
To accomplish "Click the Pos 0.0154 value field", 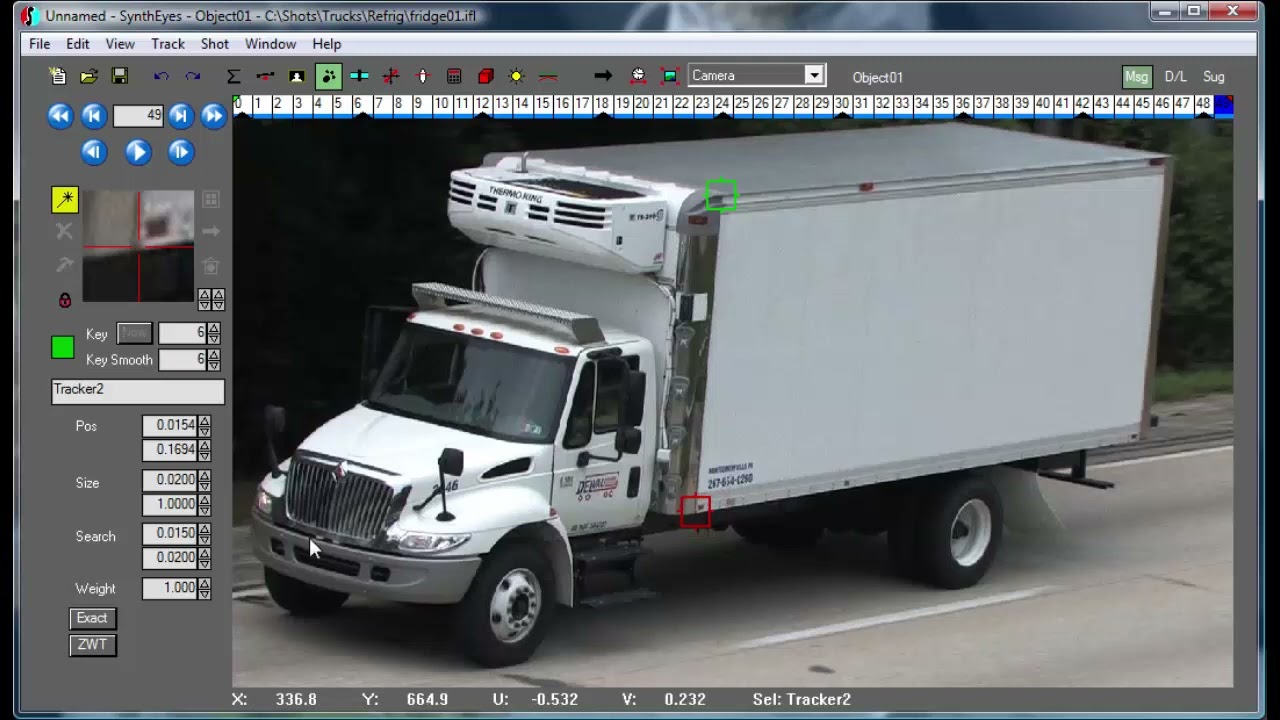I will coord(170,426).
